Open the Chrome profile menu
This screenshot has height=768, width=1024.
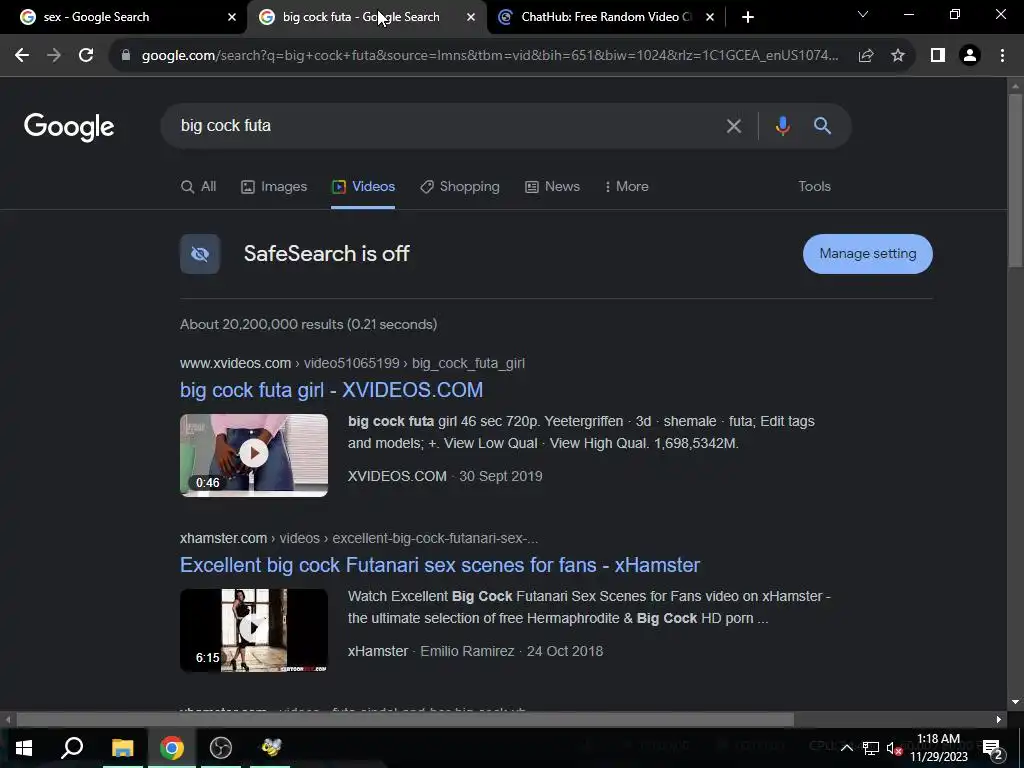970,56
